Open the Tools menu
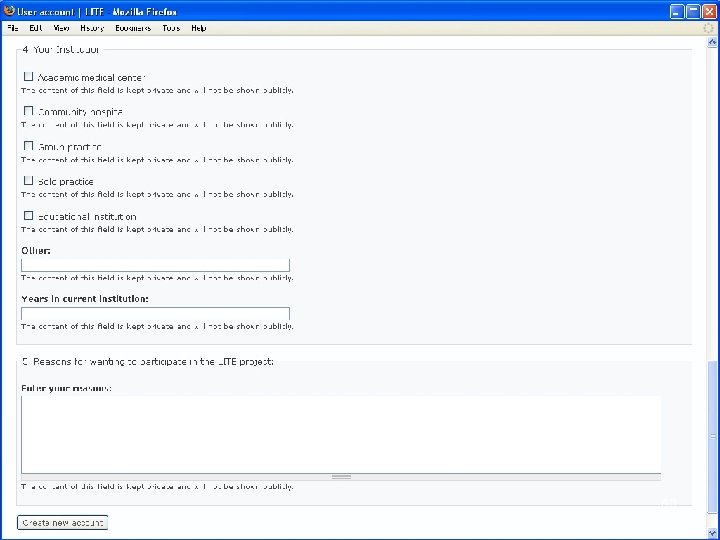Image resolution: width=720 pixels, height=540 pixels. coord(171,28)
